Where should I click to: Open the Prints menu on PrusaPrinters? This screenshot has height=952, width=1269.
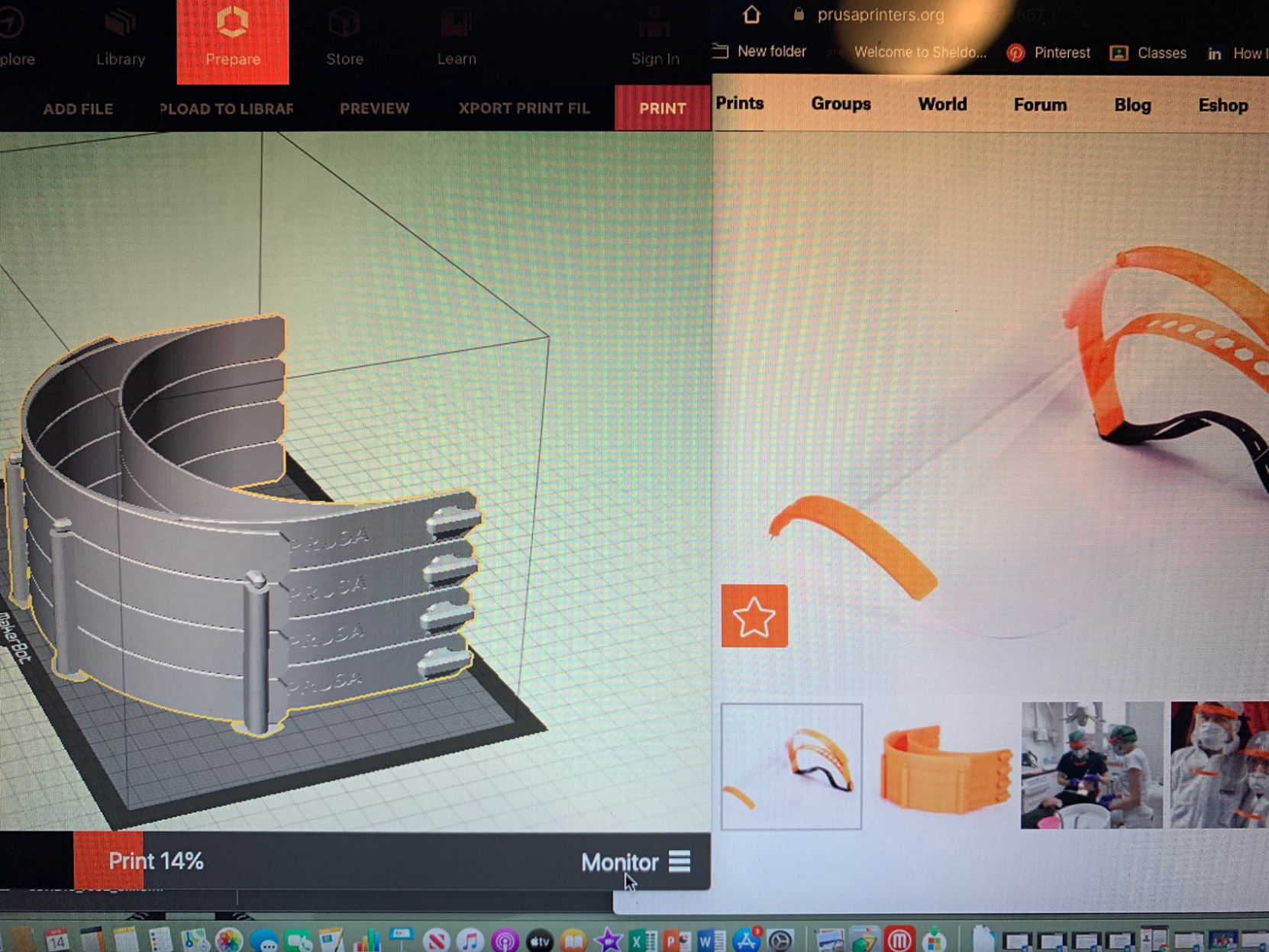[739, 103]
